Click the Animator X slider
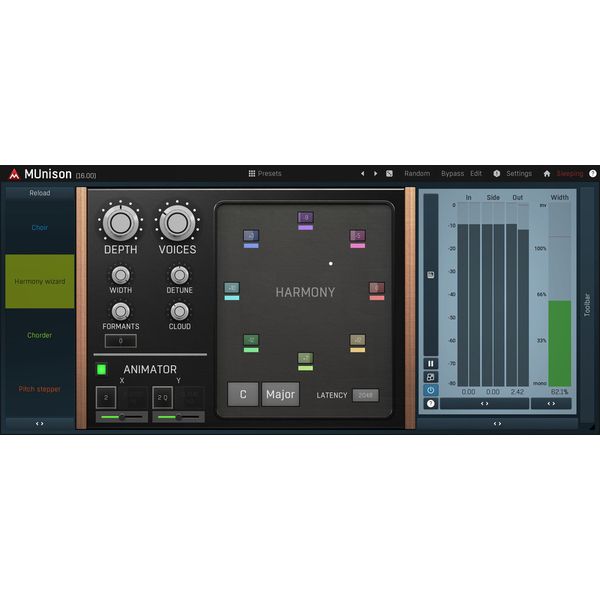Image resolution: width=600 pixels, height=600 pixels. (x=119, y=416)
